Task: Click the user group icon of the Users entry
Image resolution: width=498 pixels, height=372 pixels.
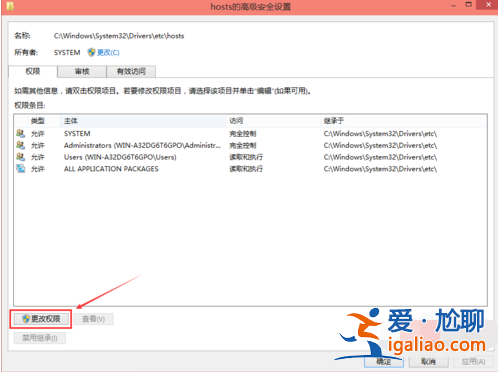Action: [21, 157]
